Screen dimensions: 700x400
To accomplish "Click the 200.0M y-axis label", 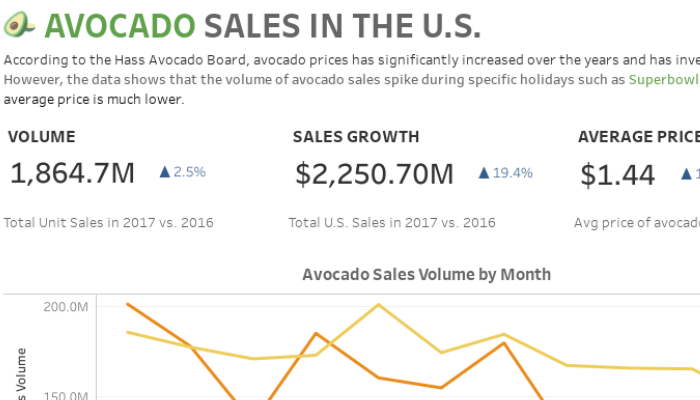I will pyautogui.click(x=66, y=307).
